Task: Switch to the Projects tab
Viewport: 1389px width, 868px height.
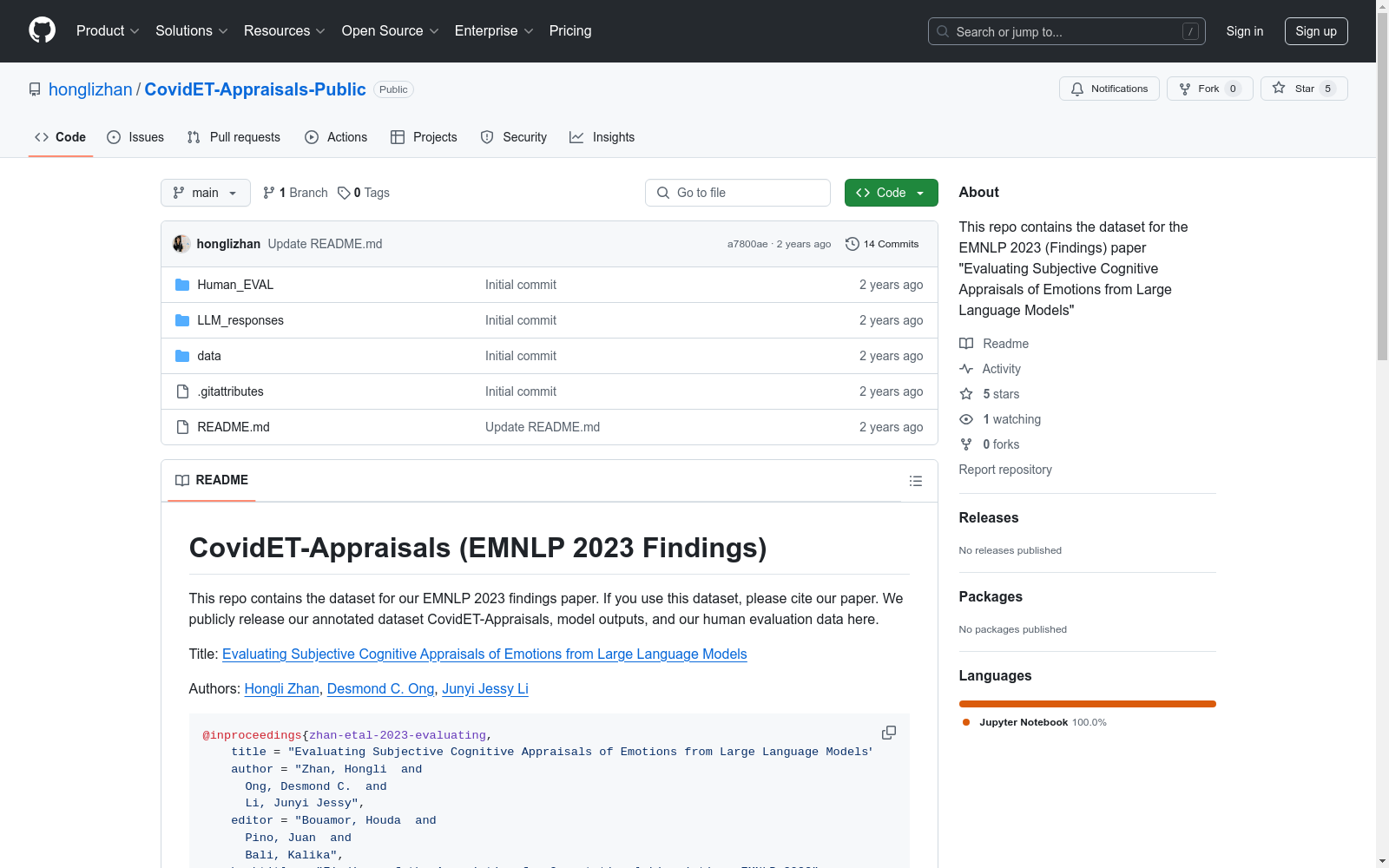Action: (424, 137)
